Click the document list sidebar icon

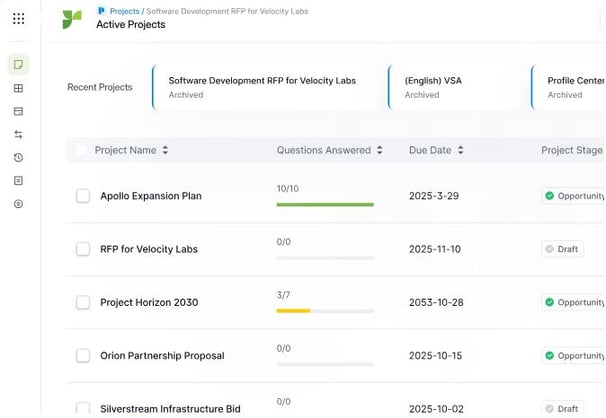click(x=18, y=180)
